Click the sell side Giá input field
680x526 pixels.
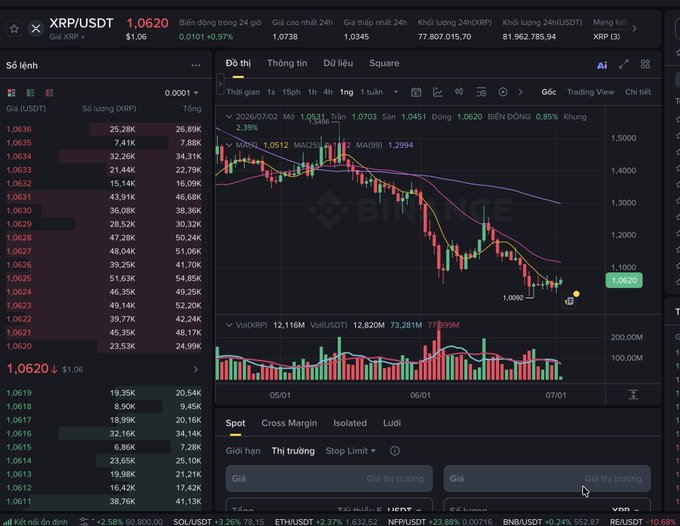tap(547, 479)
